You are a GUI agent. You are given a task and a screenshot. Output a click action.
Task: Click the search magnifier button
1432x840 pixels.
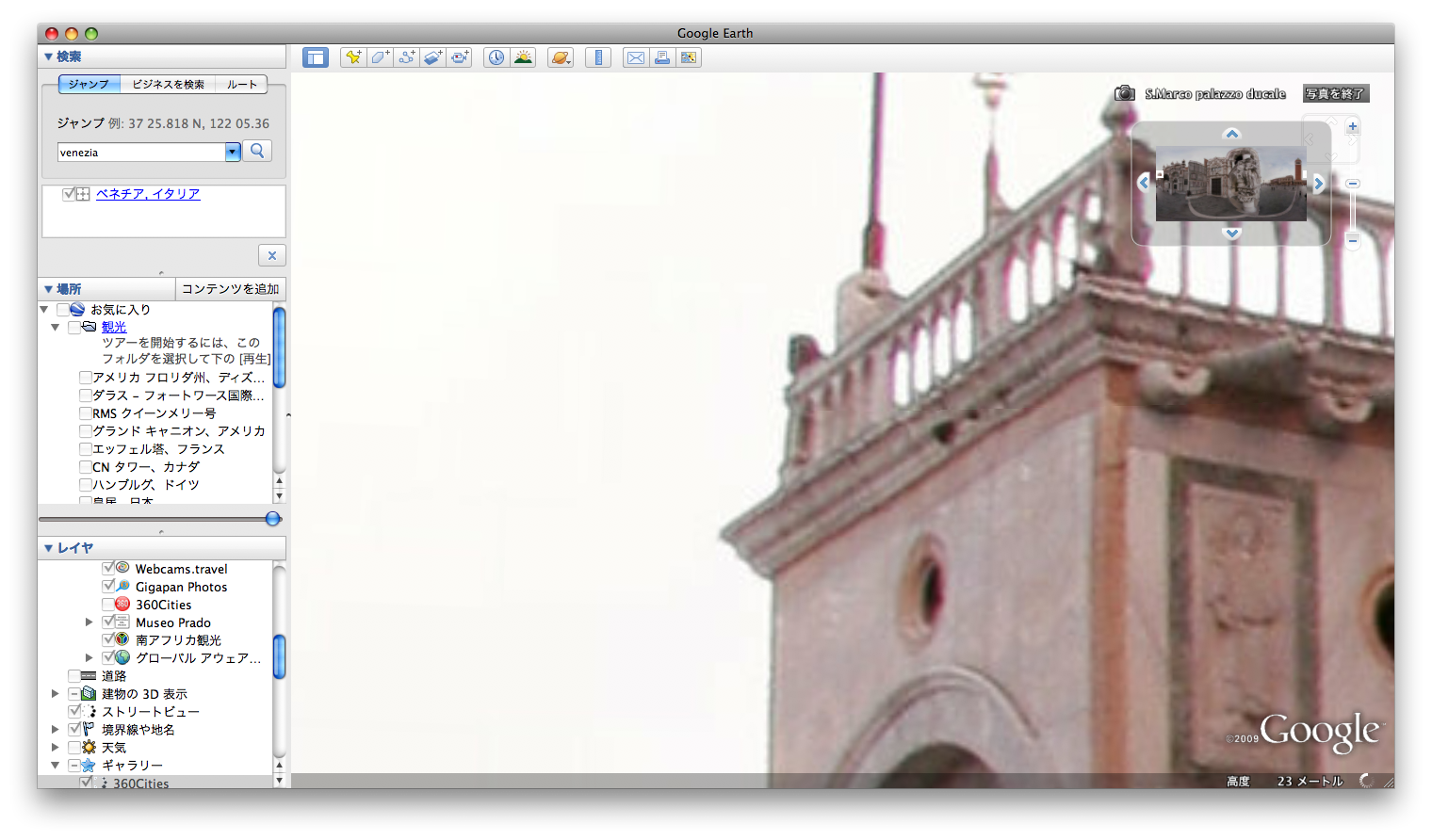[257, 151]
